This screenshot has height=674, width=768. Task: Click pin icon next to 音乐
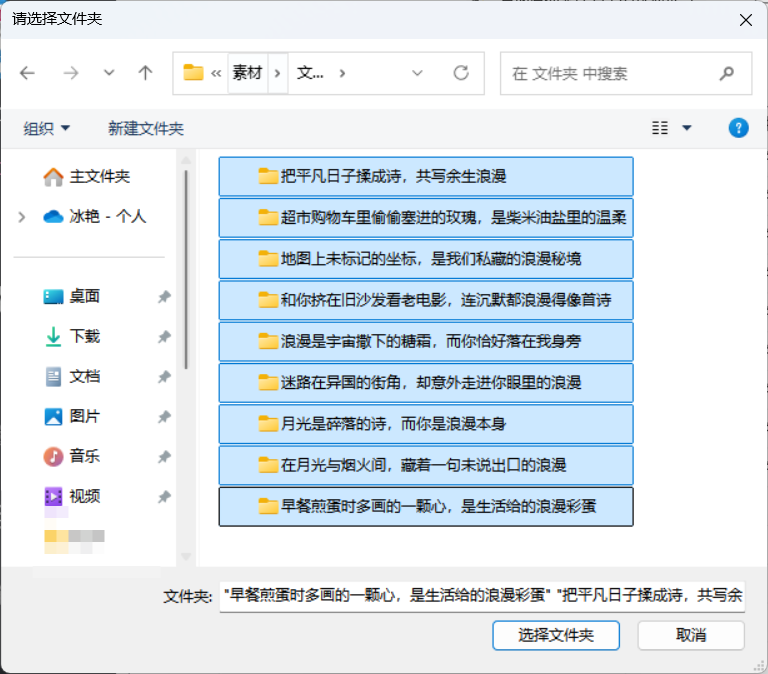point(165,457)
